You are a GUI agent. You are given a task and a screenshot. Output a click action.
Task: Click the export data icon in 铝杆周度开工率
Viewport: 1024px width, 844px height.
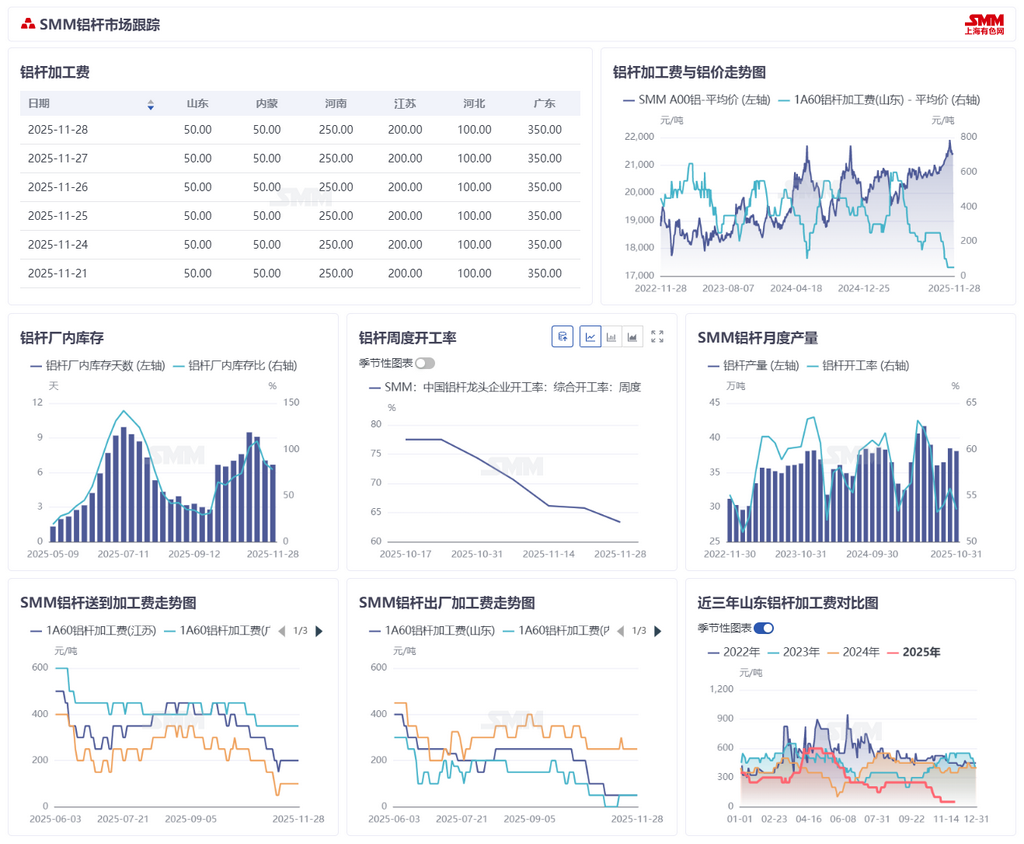point(562,337)
